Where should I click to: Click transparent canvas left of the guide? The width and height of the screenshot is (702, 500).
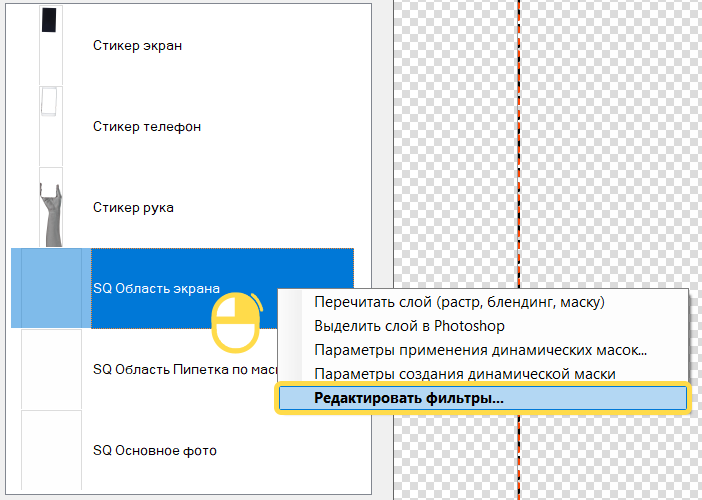(450, 150)
